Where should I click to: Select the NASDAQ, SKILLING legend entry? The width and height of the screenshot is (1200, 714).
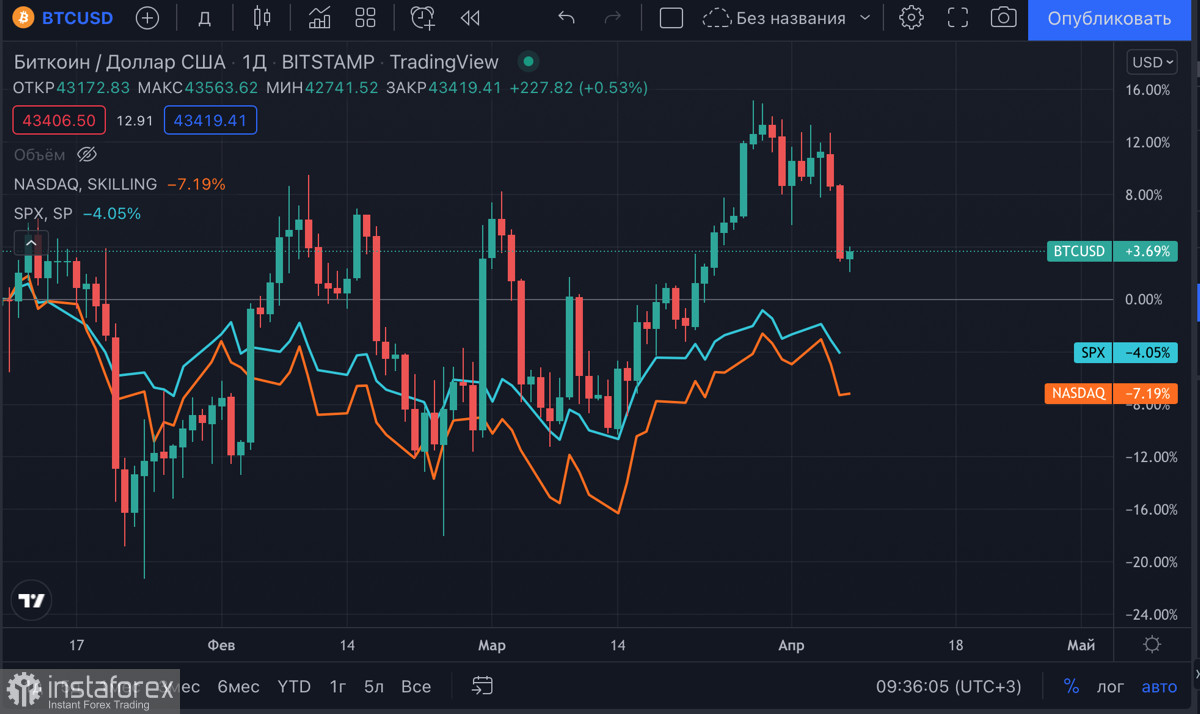tap(85, 184)
